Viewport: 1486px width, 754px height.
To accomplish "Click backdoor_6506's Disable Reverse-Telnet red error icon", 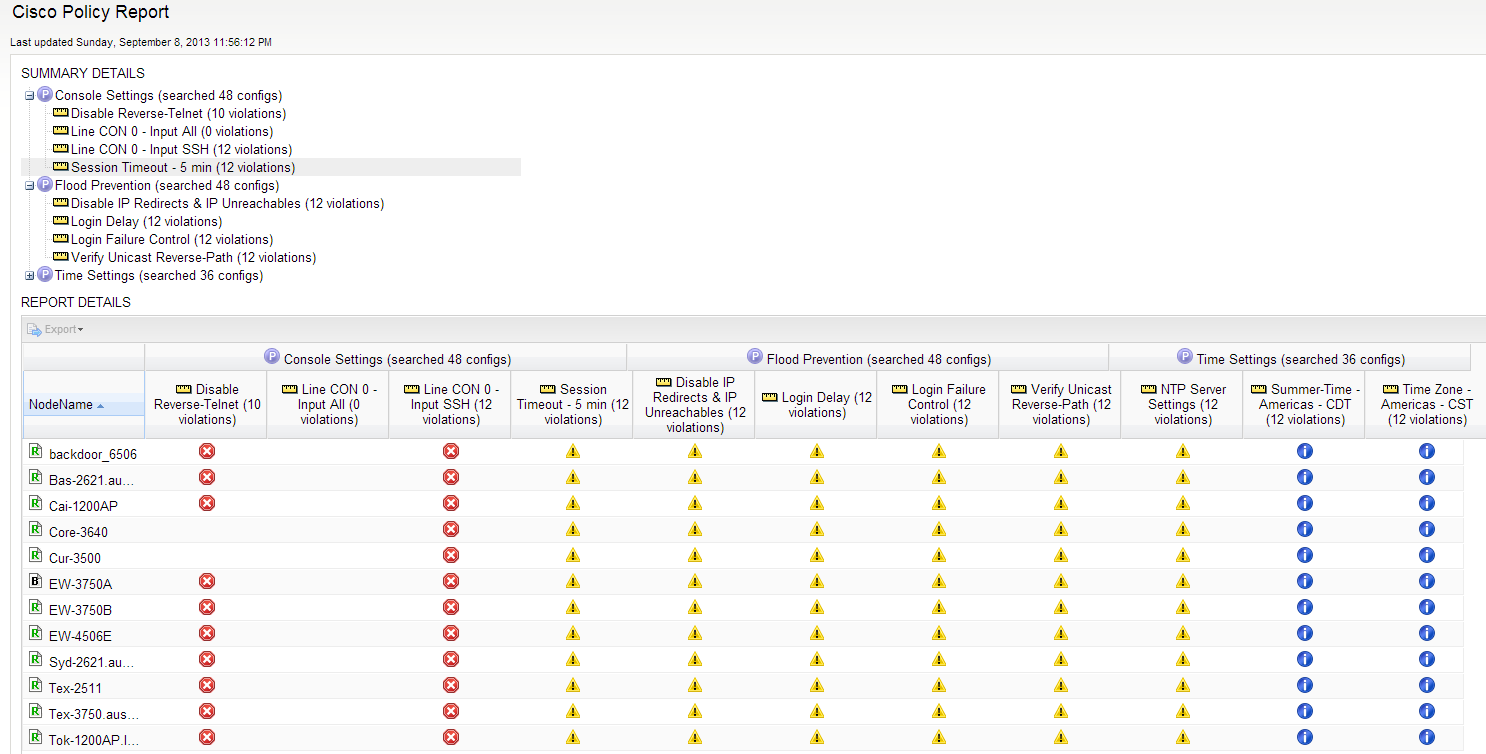I will (x=207, y=451).
